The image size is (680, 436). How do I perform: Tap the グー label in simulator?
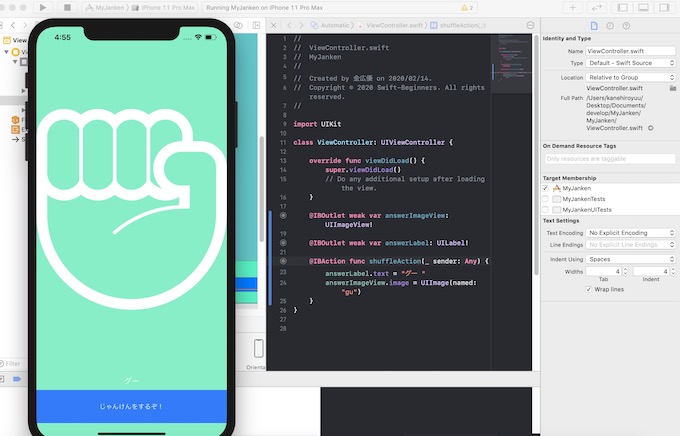[131, 380]
